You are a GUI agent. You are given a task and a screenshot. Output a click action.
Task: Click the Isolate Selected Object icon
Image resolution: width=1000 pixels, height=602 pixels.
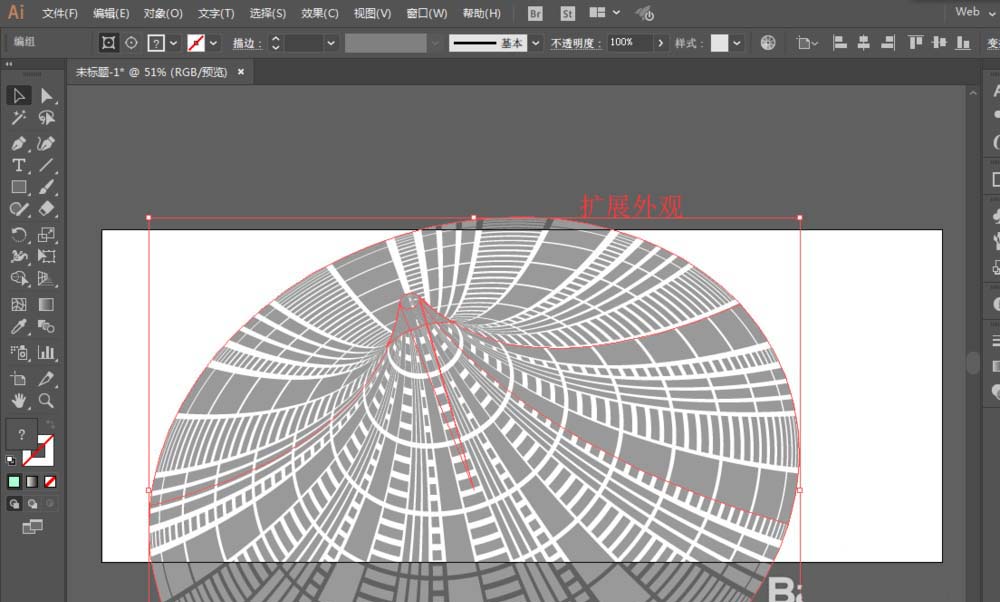[108, 43]
